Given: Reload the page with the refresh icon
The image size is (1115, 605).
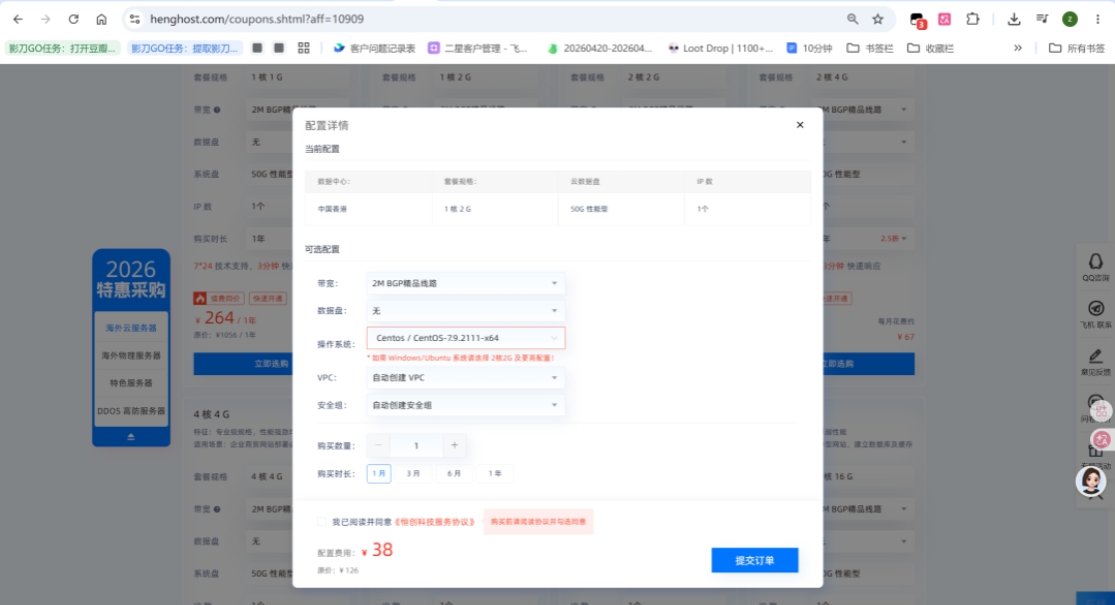Looking at the screenshot, I should (73, 19).
